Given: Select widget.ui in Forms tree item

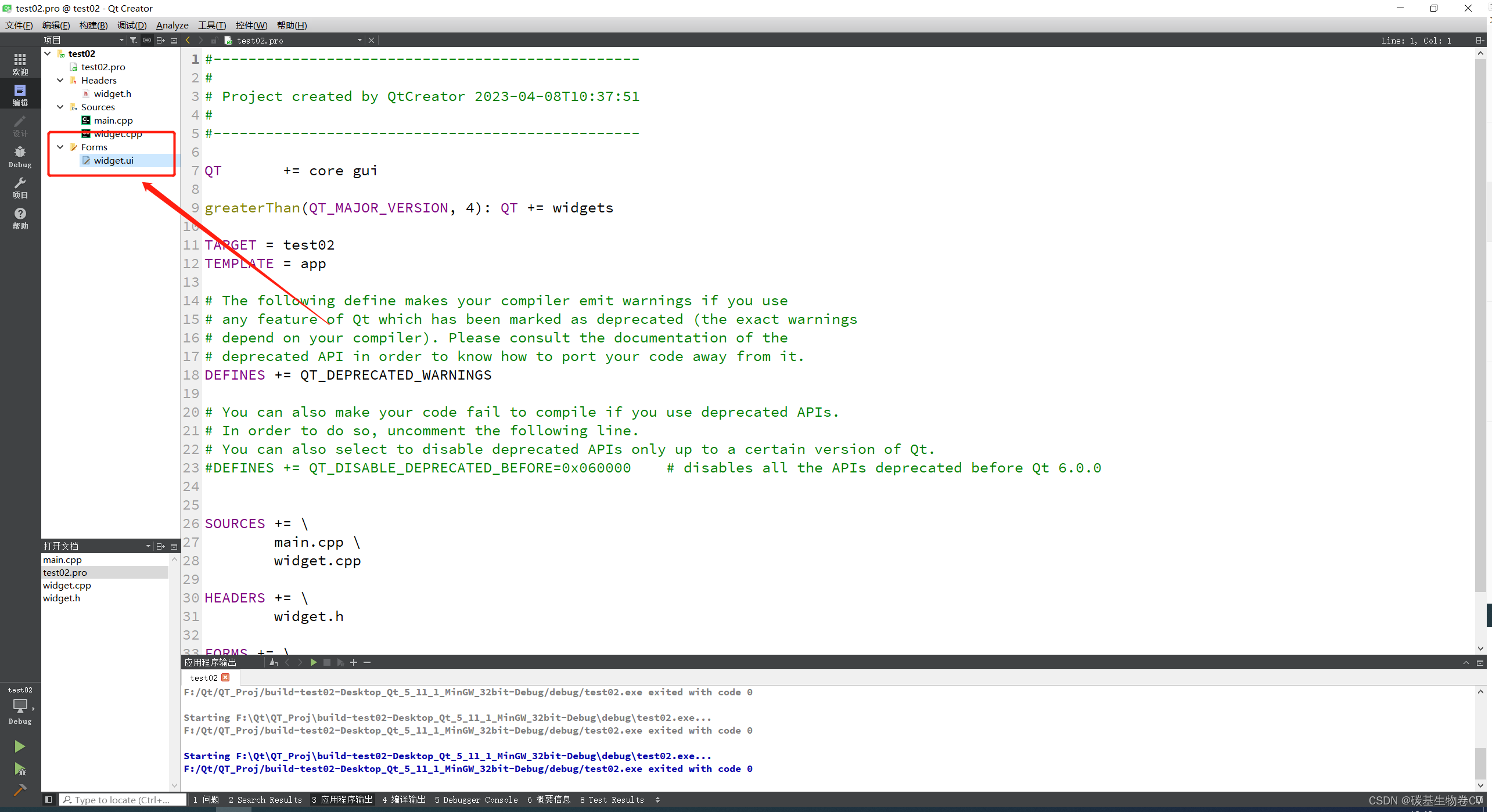Looking at the screenshot, I should 113,160.
